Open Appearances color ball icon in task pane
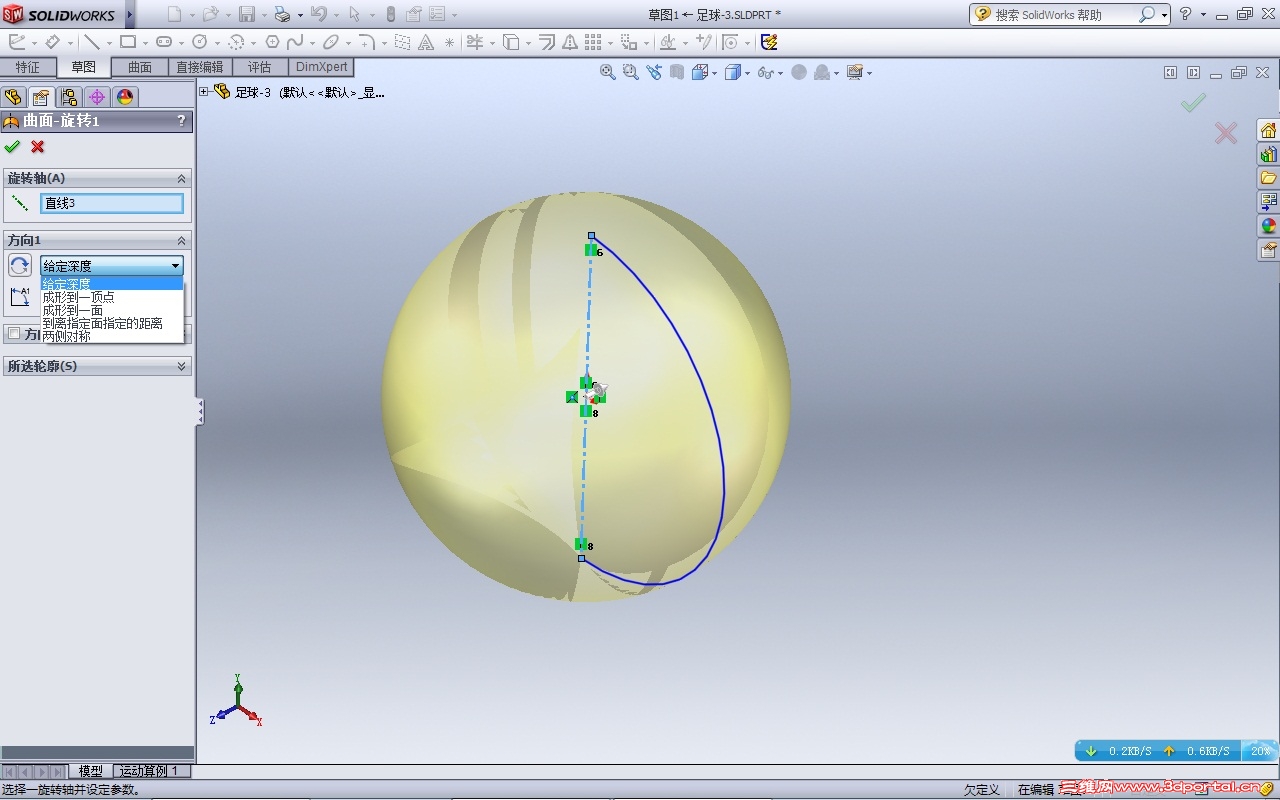The image size is (1280, 800). pyautogui.click(x=1268, y=226)
